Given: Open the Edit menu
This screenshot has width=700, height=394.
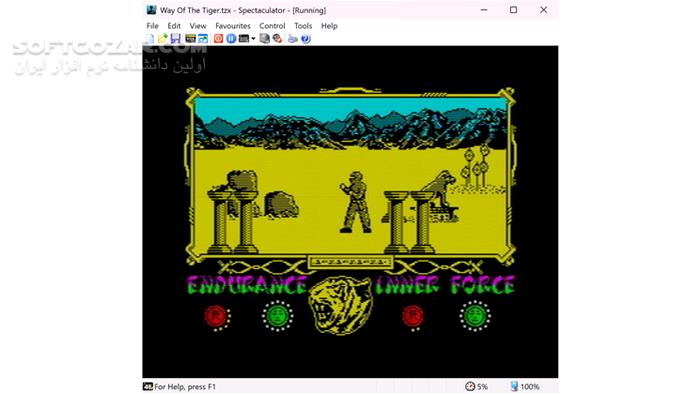Looking at the screenshot, I should coord(174,26).
